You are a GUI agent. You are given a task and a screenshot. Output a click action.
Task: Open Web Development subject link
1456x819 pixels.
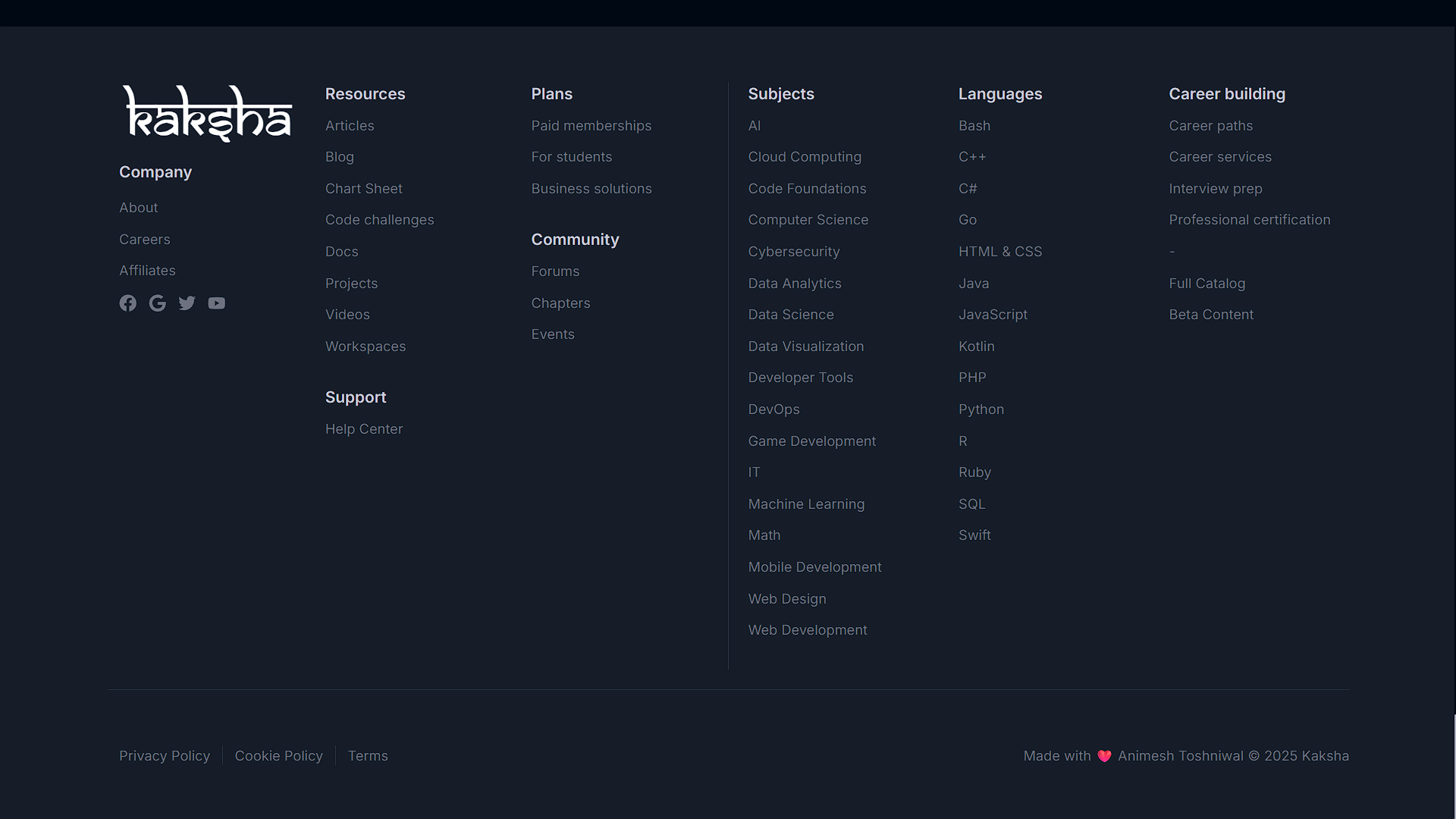click(808, 630)
